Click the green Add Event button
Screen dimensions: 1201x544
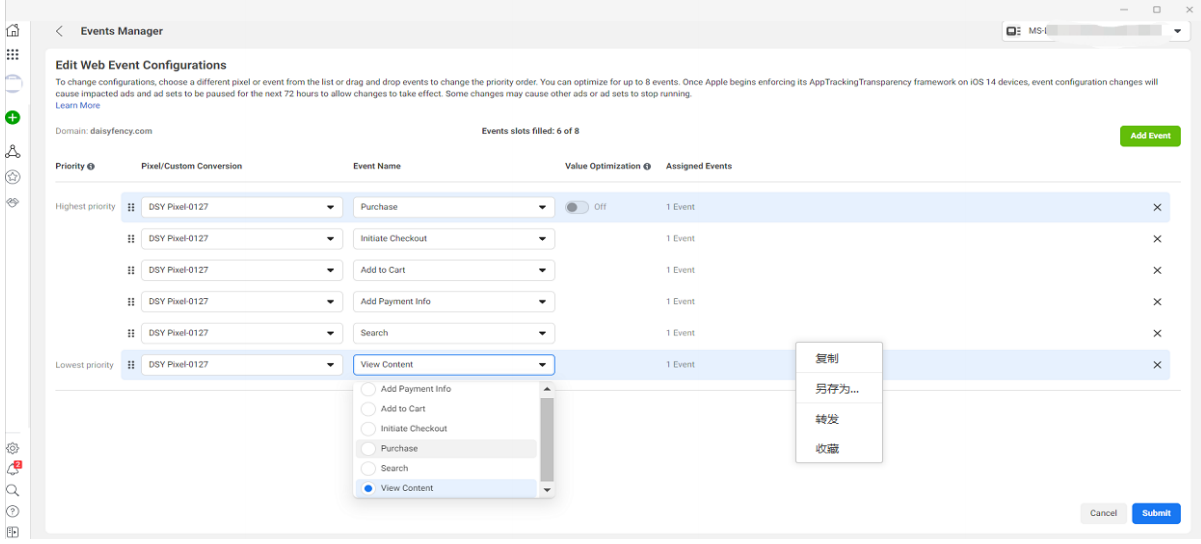1150,136
